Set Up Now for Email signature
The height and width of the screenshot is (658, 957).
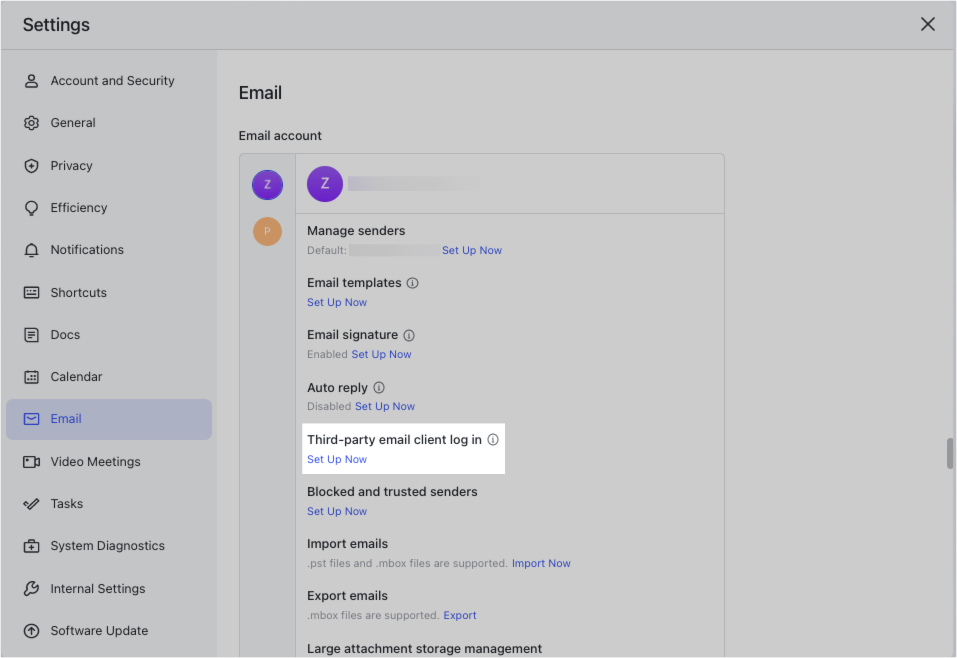click(x=381, y=354)
